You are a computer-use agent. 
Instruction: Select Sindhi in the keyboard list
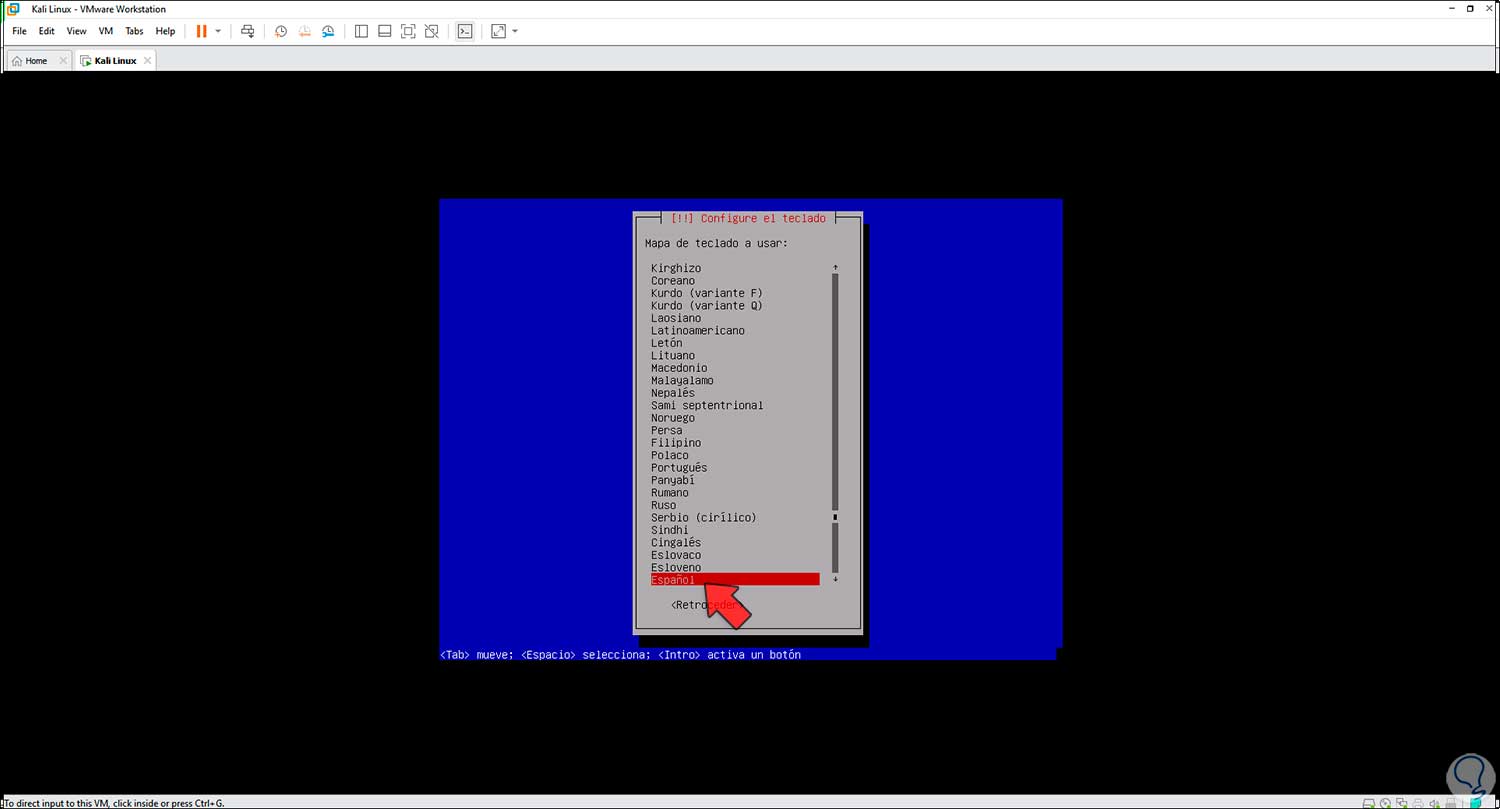670,530
